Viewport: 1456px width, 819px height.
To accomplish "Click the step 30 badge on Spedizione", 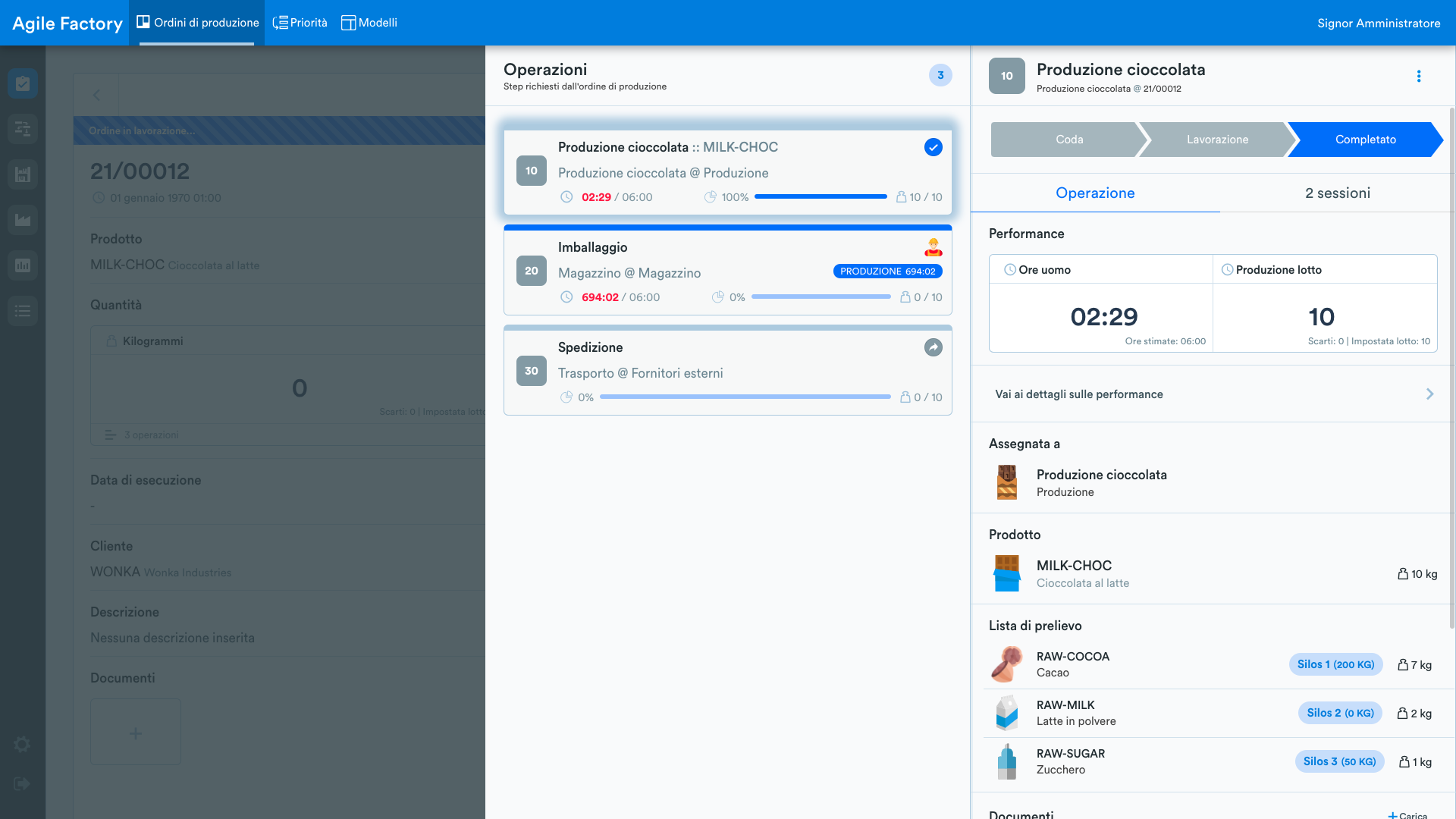I will (x=532, y=371).
